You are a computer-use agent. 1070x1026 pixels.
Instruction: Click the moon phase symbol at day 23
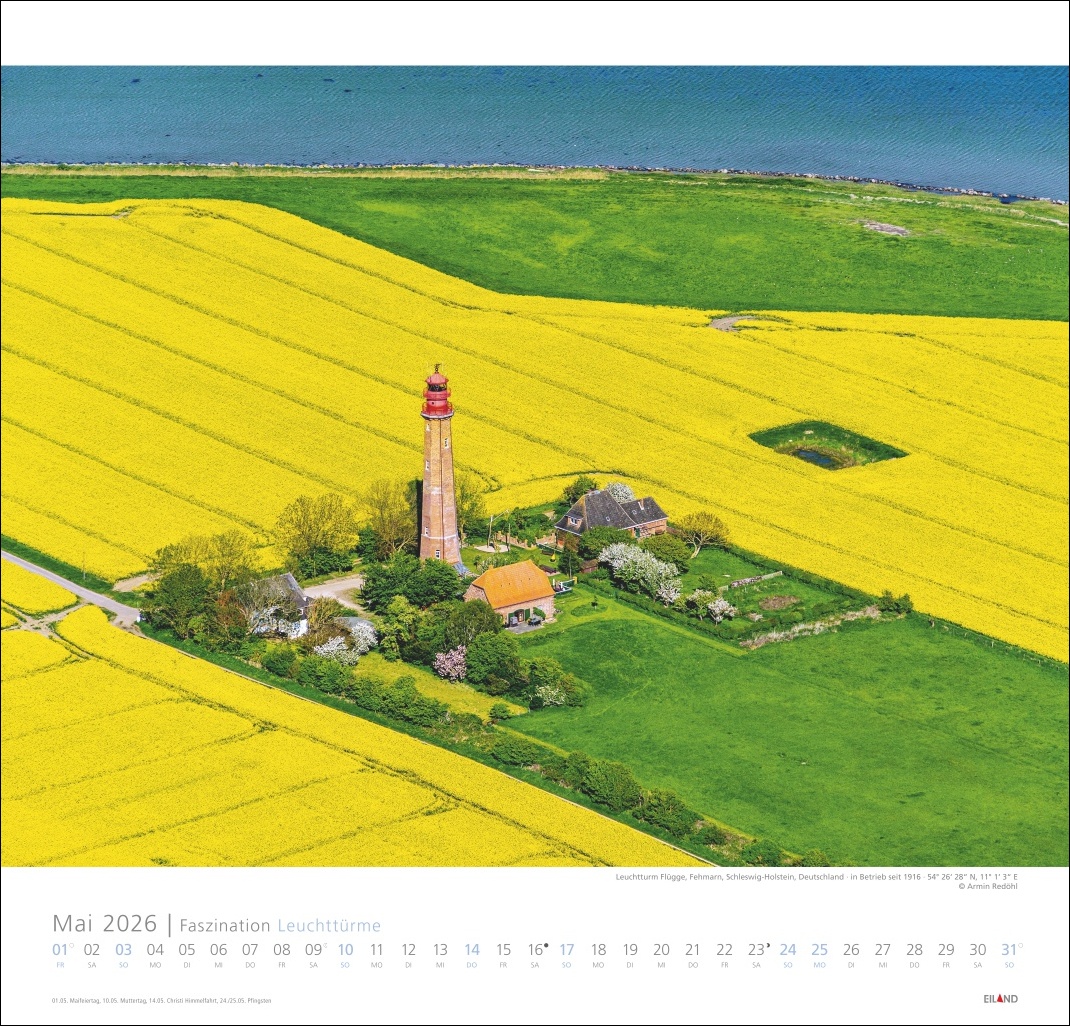(x=767, y=943)
